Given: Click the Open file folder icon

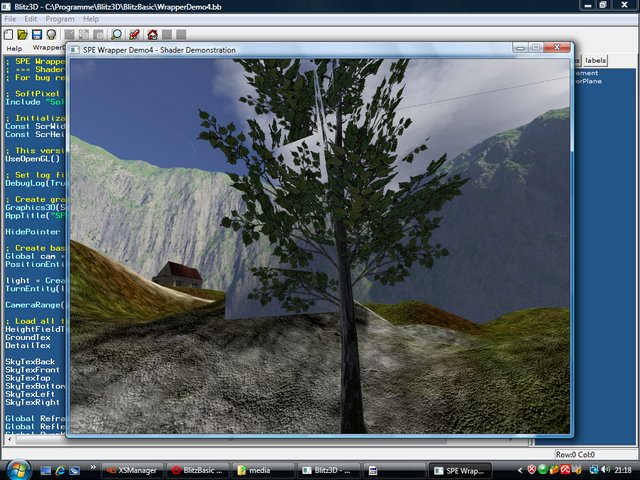Looking at the screenshot, I should (23, 34).
